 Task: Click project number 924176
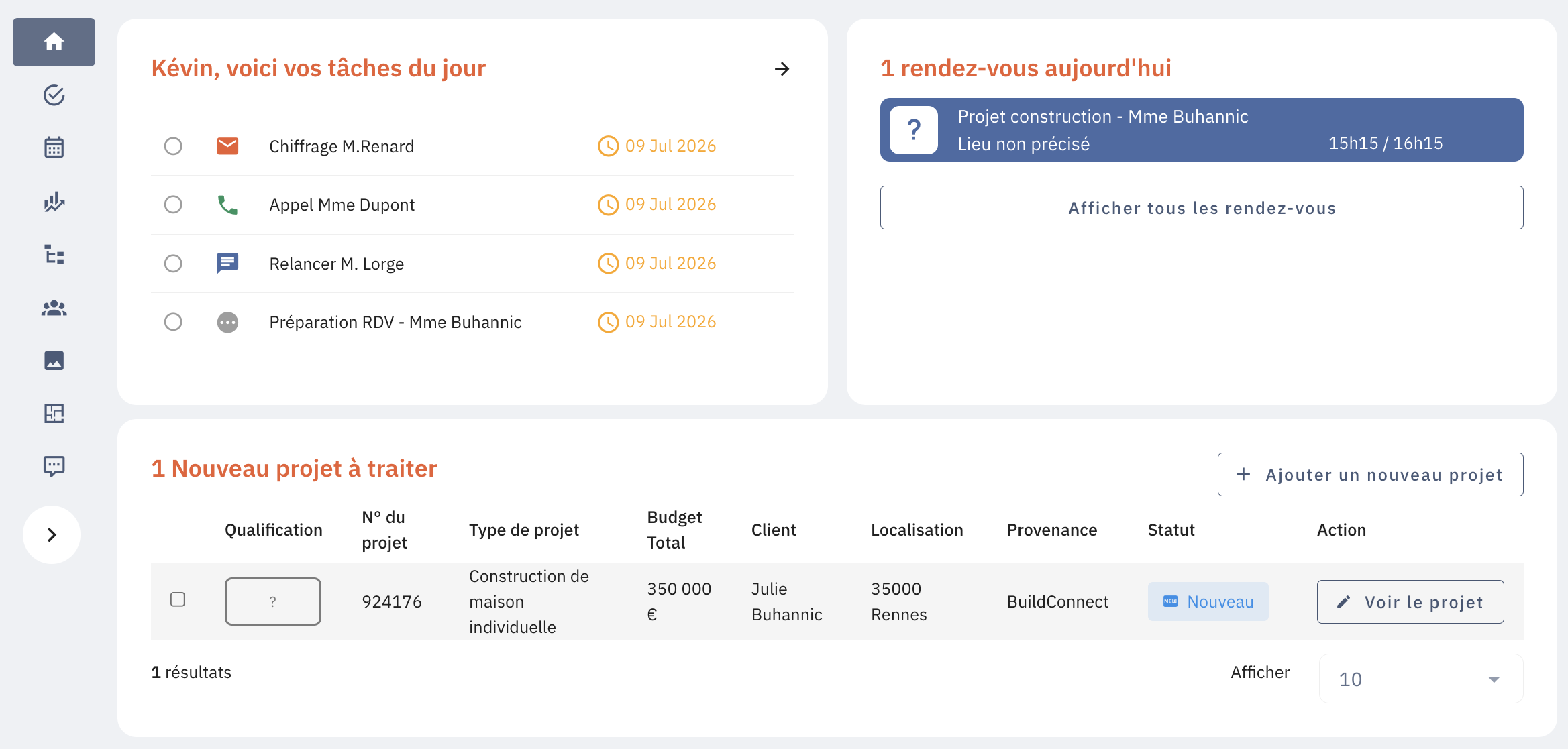[392, 601]
